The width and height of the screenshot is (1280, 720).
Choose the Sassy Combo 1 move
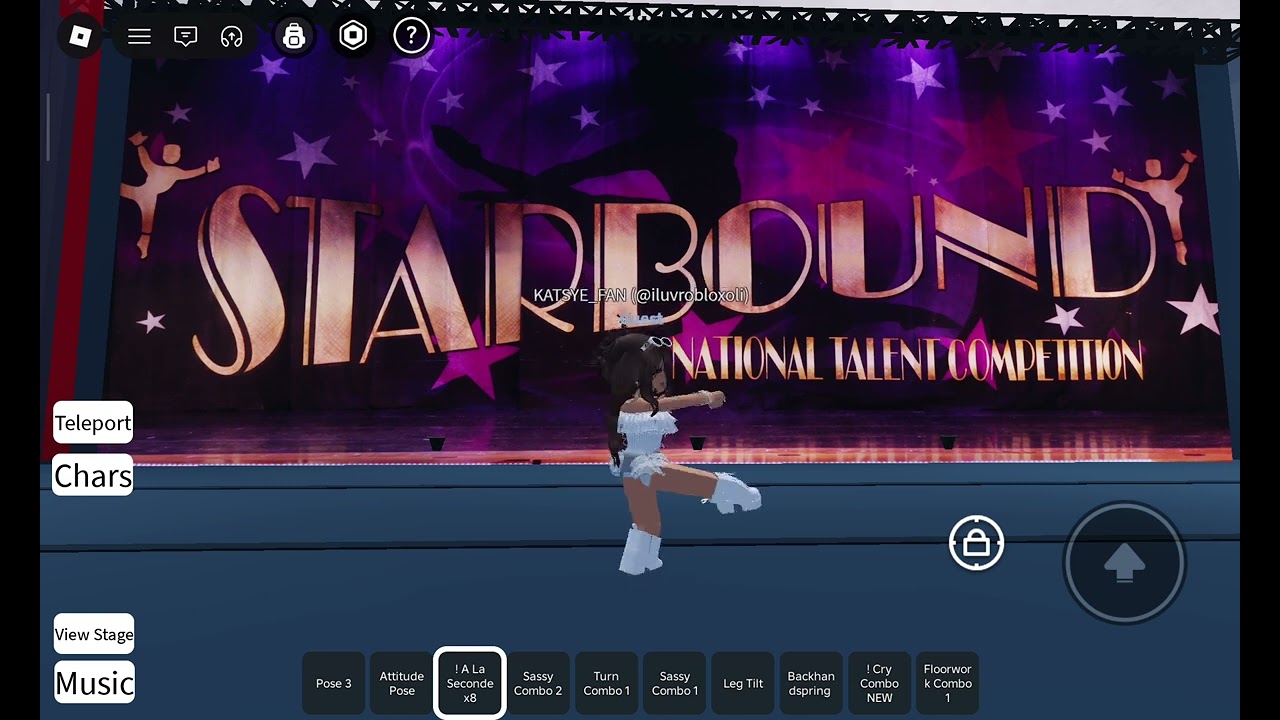pyautogui.click(x=675, y=684)
